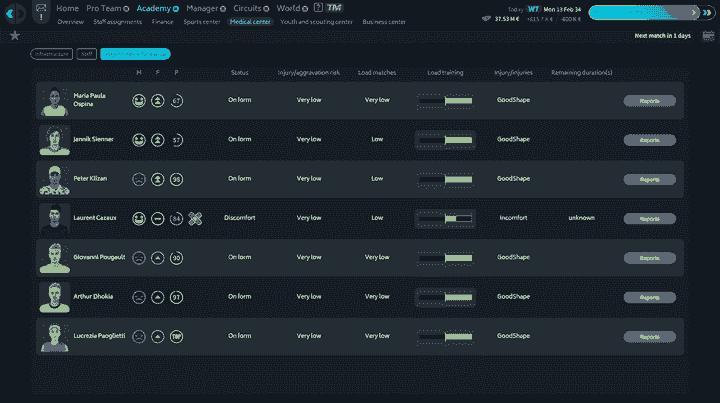
Task: Click Lucrezia Paoglietti's TOP form badge
Action: 177,336
